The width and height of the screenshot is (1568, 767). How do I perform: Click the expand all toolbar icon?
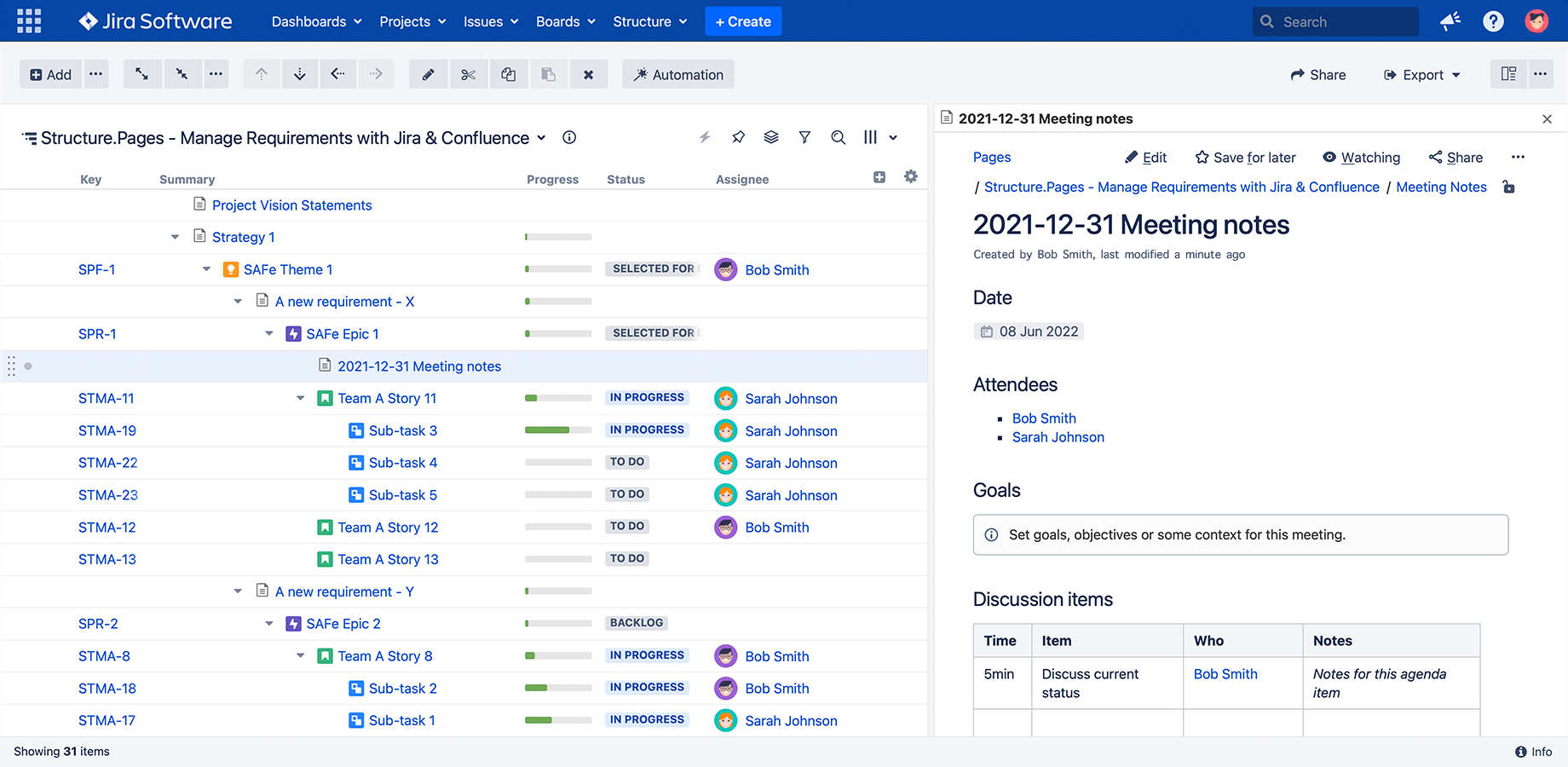pyautogui.click(x=142, y=74)
